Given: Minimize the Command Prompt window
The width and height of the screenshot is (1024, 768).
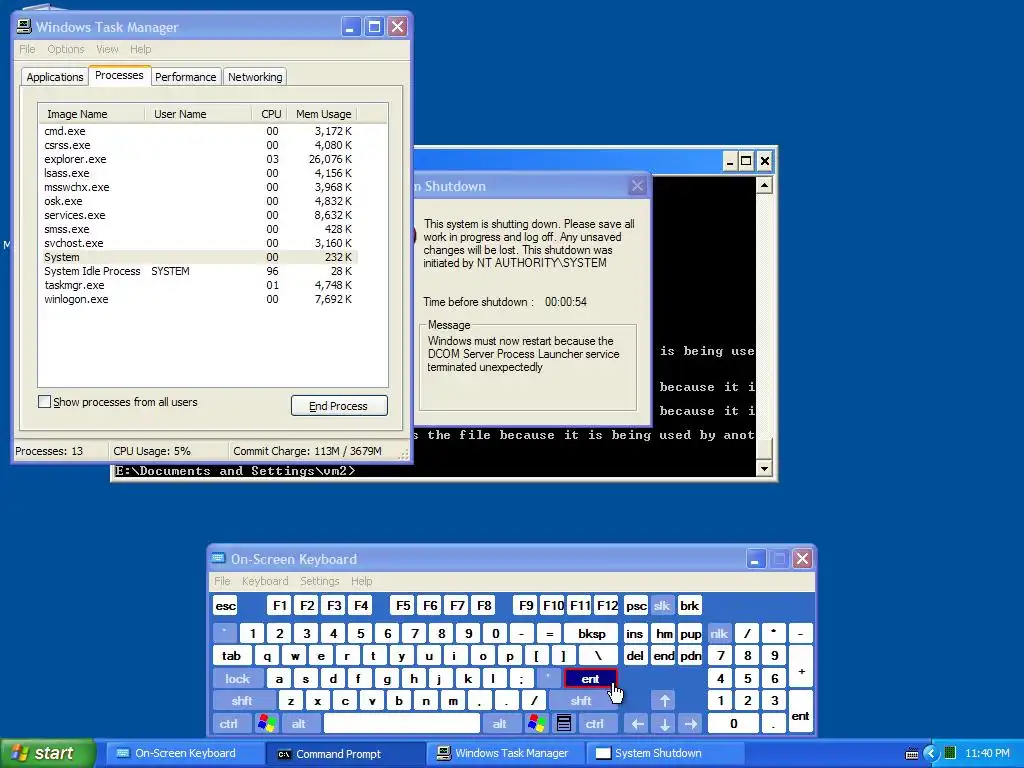Looking at the screenshot, I should [730, 161].
